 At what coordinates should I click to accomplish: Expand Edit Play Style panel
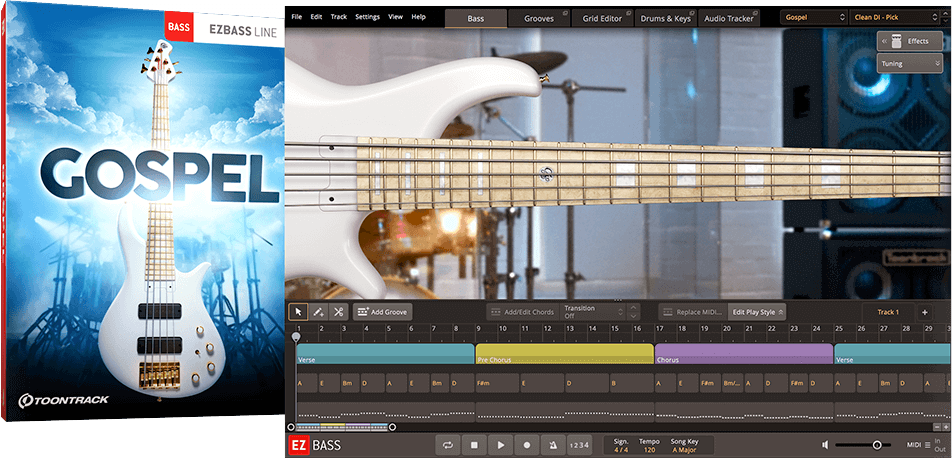point(756,312)
